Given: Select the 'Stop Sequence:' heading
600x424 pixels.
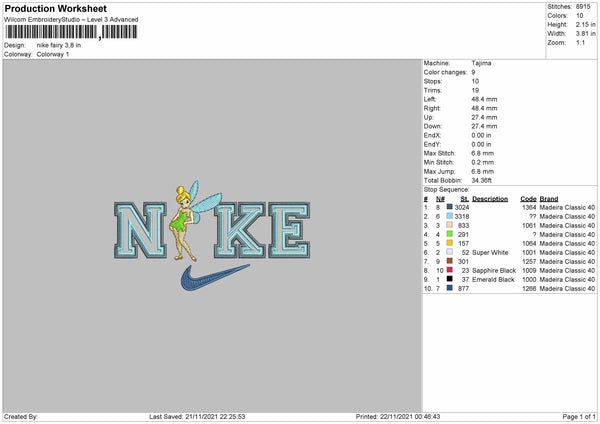Looking at the screenshot, I should pyautogui.click(x=446, y=189).
